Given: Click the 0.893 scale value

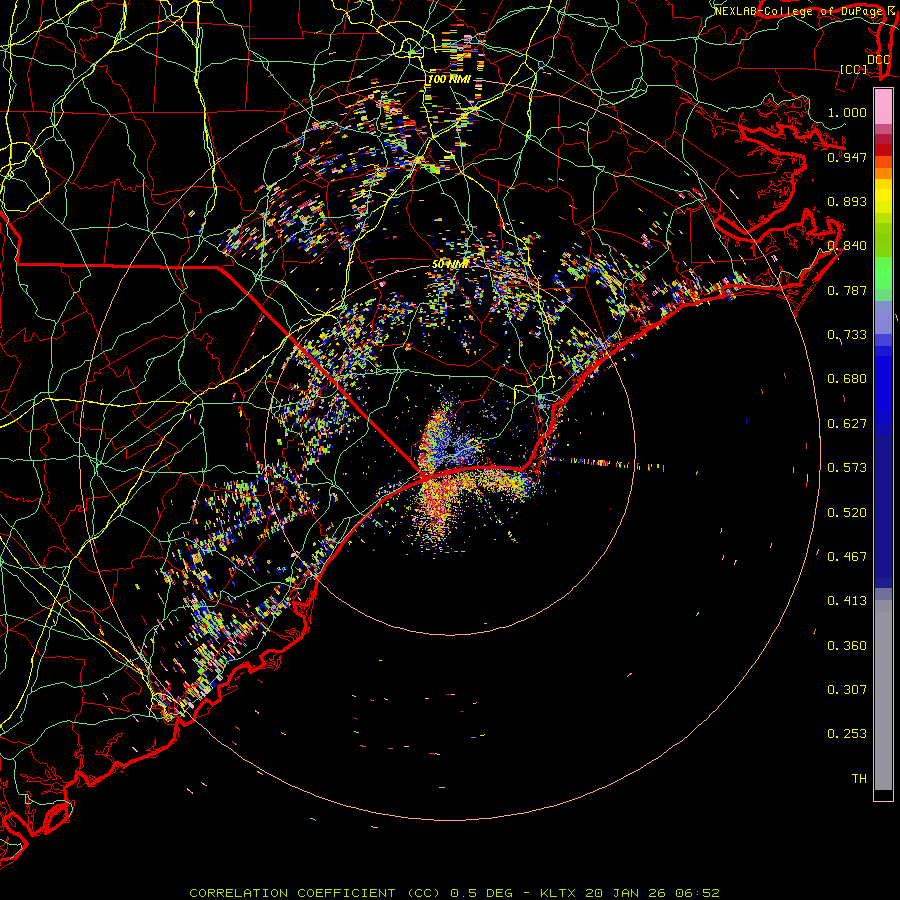Looking at the screenshot, I should pyautogui.click(x=847, y=201).
